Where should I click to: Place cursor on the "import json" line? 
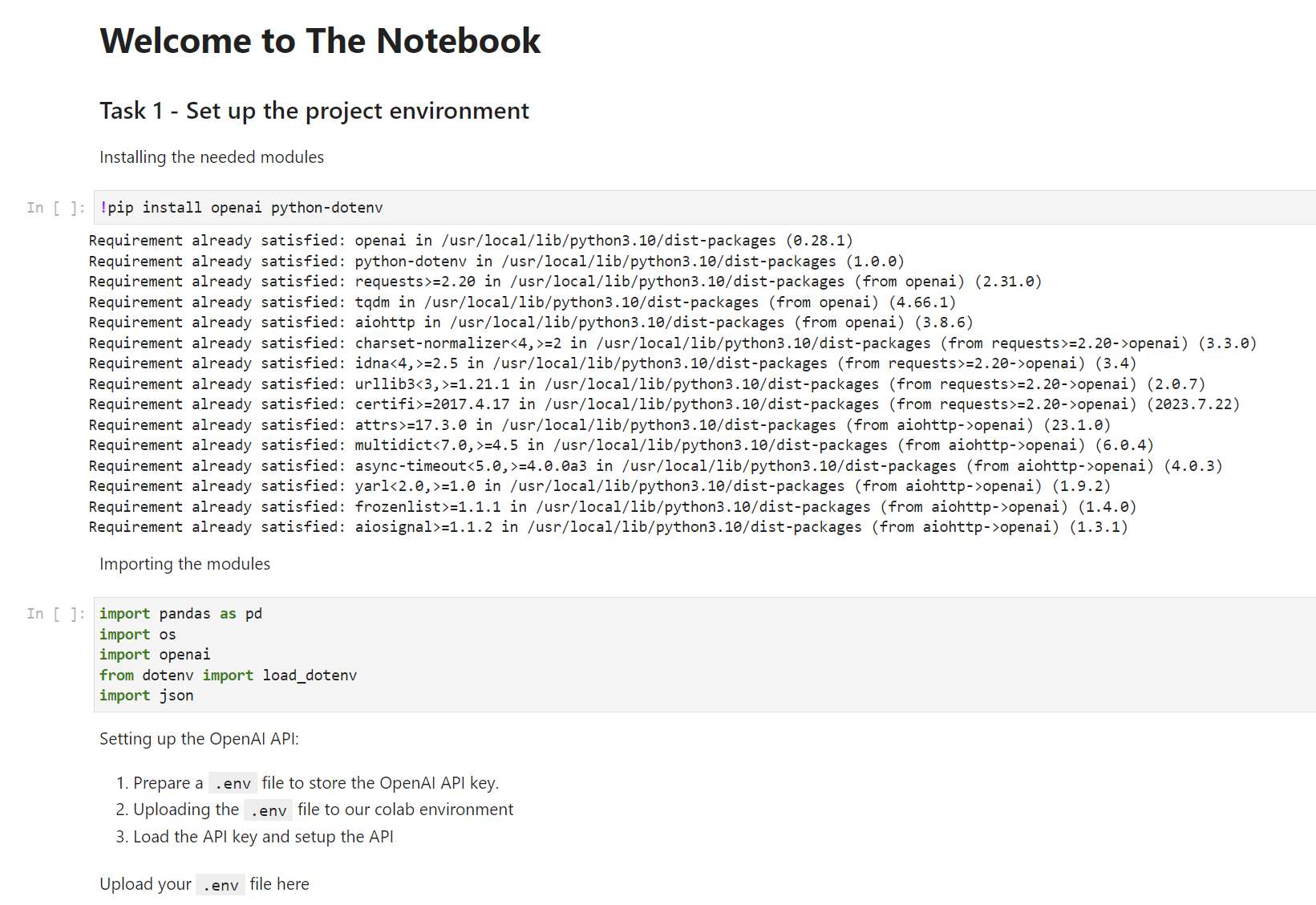146,696
